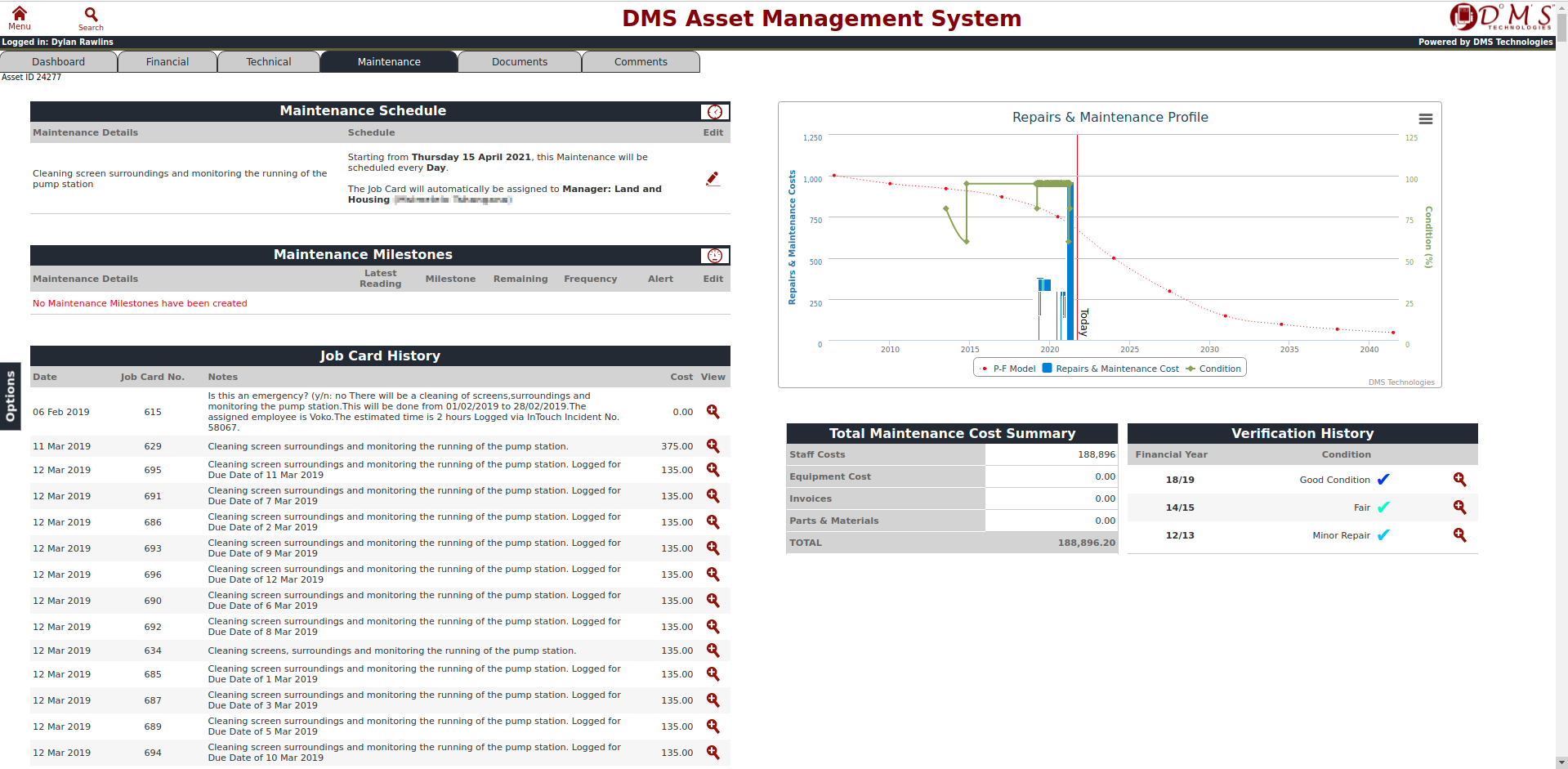
Task: Open the Comments tab
Action: [x=641, y=62]
